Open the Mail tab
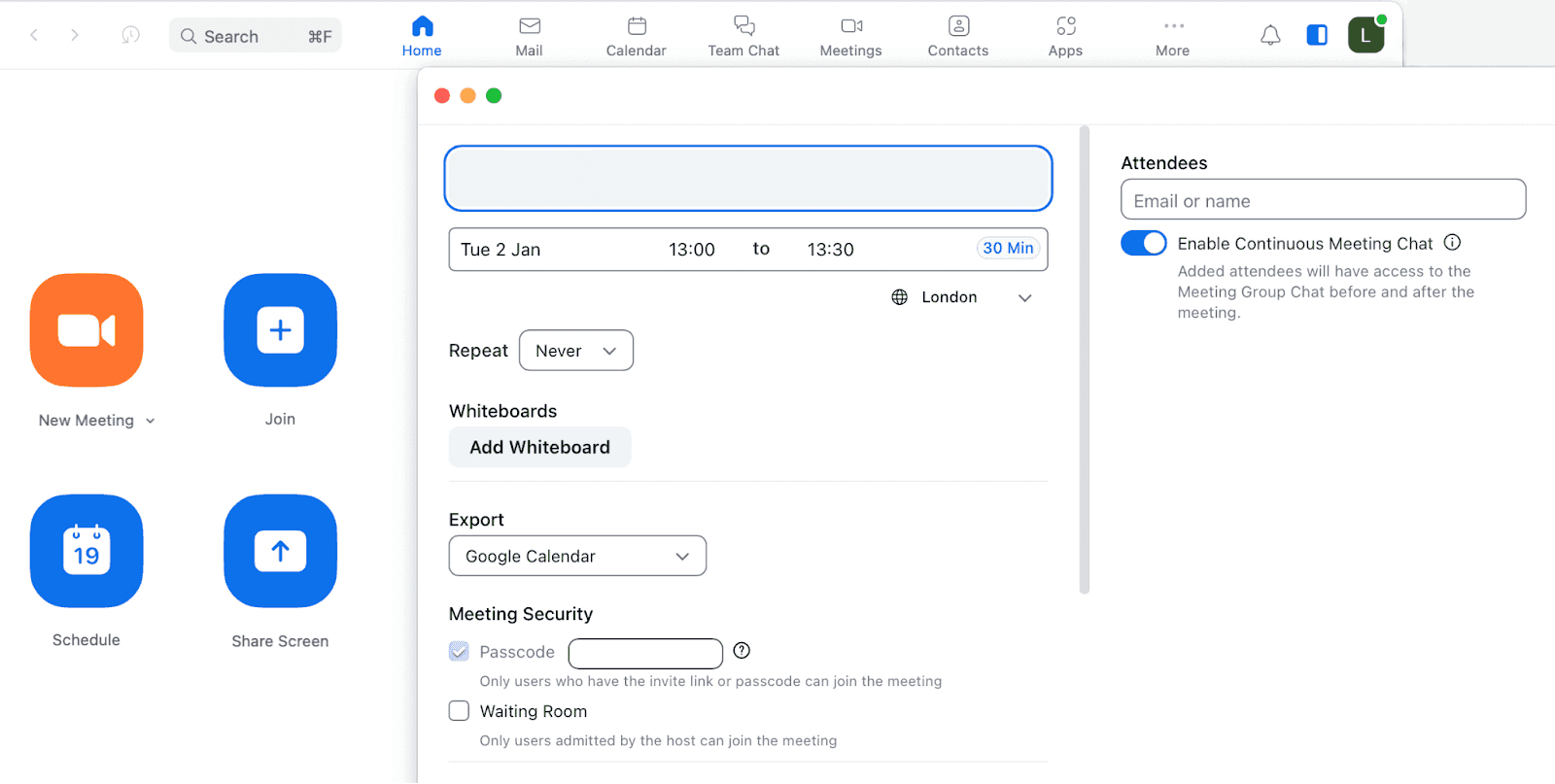 (x=529, y=36)
